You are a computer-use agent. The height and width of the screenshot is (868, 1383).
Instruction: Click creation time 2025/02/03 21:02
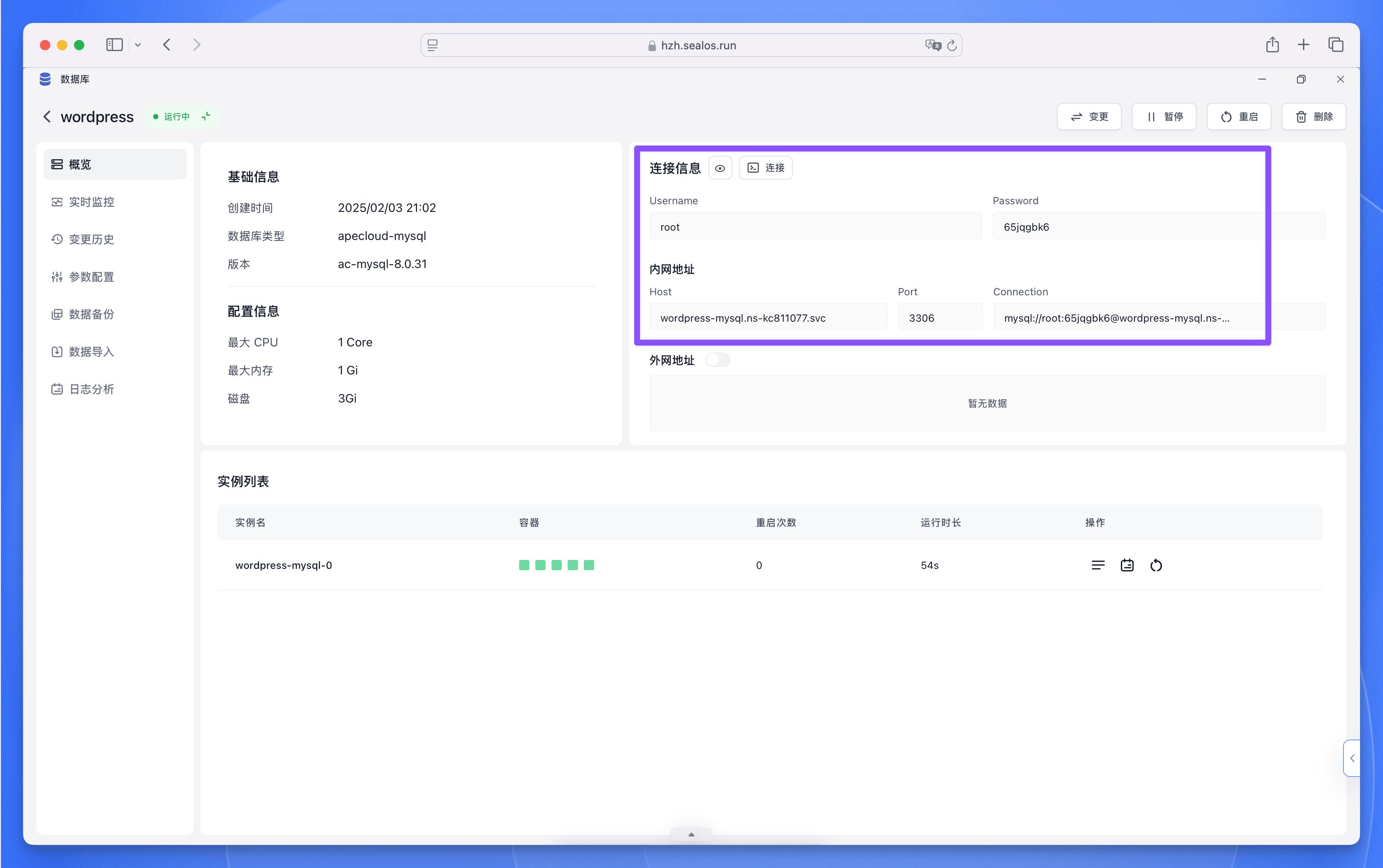(387, 208)
